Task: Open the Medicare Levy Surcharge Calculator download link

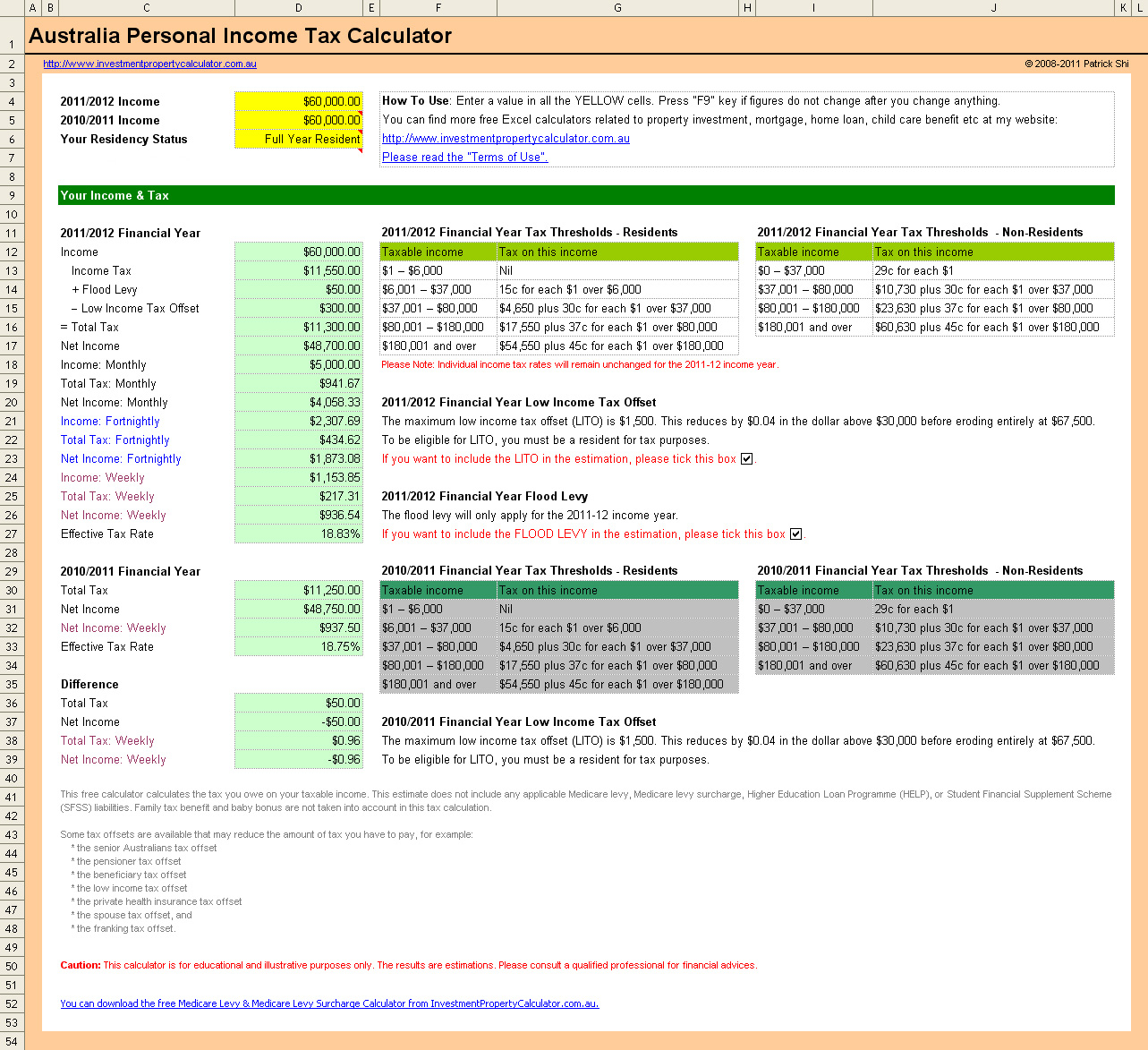Action: point(329,1003)
